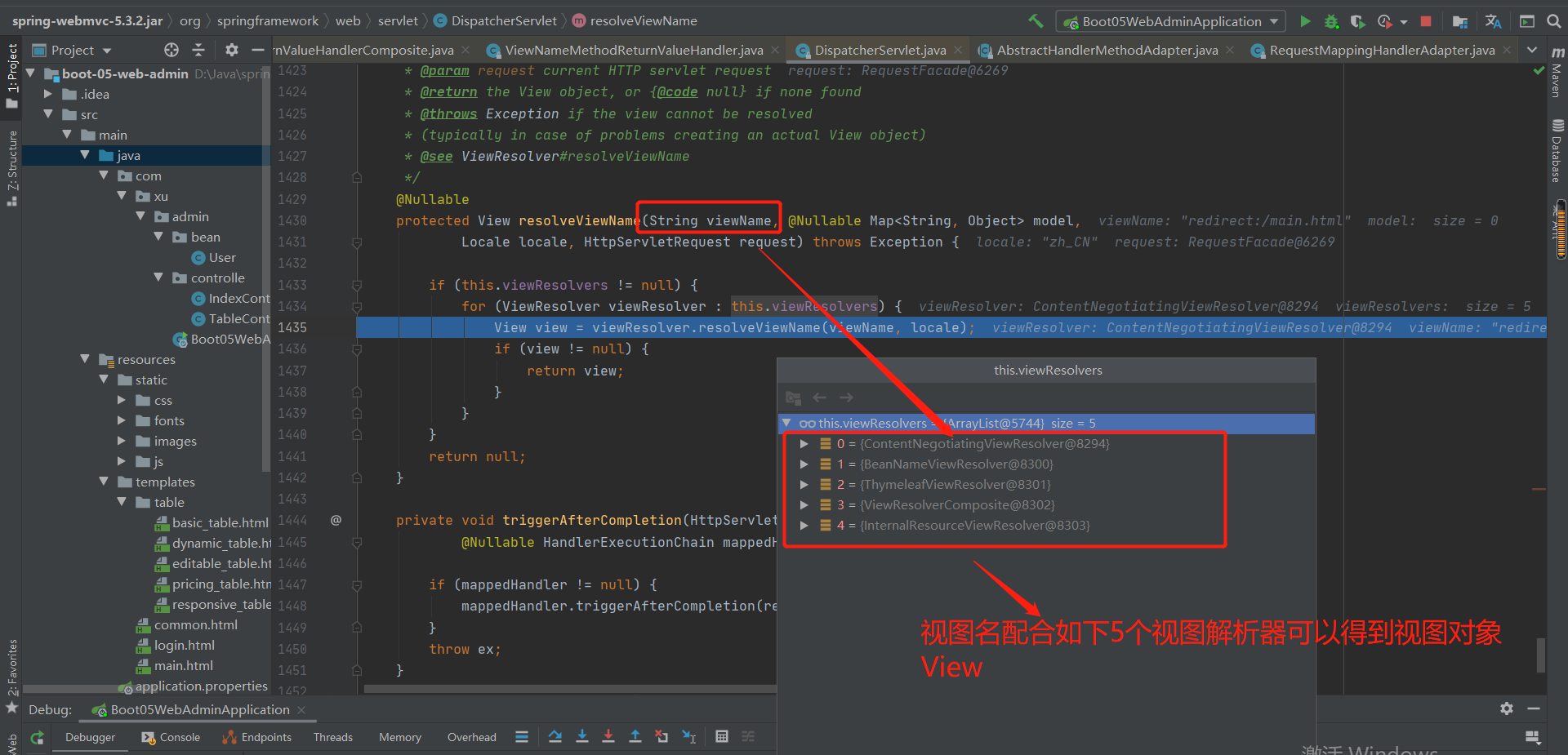
Task: Open Search Everywhere via the magnifier icon
Action: coord(1553,21)
